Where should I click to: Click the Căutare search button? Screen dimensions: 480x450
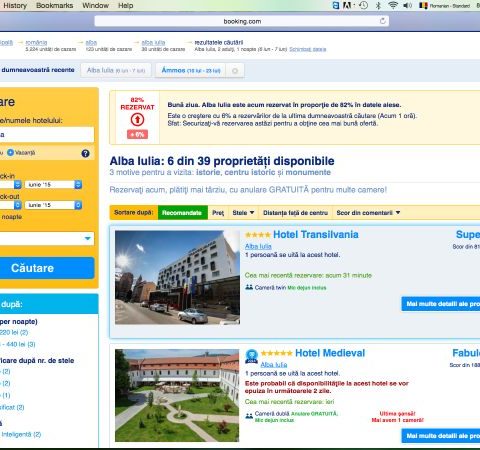click(47, 268)
